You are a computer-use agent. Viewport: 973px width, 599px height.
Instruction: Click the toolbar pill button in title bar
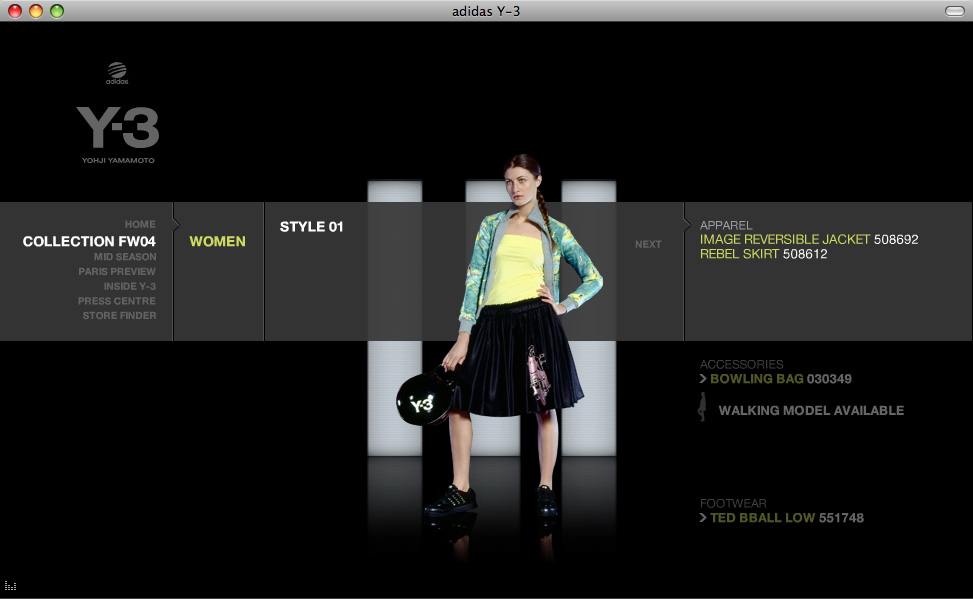click(954, 11)
